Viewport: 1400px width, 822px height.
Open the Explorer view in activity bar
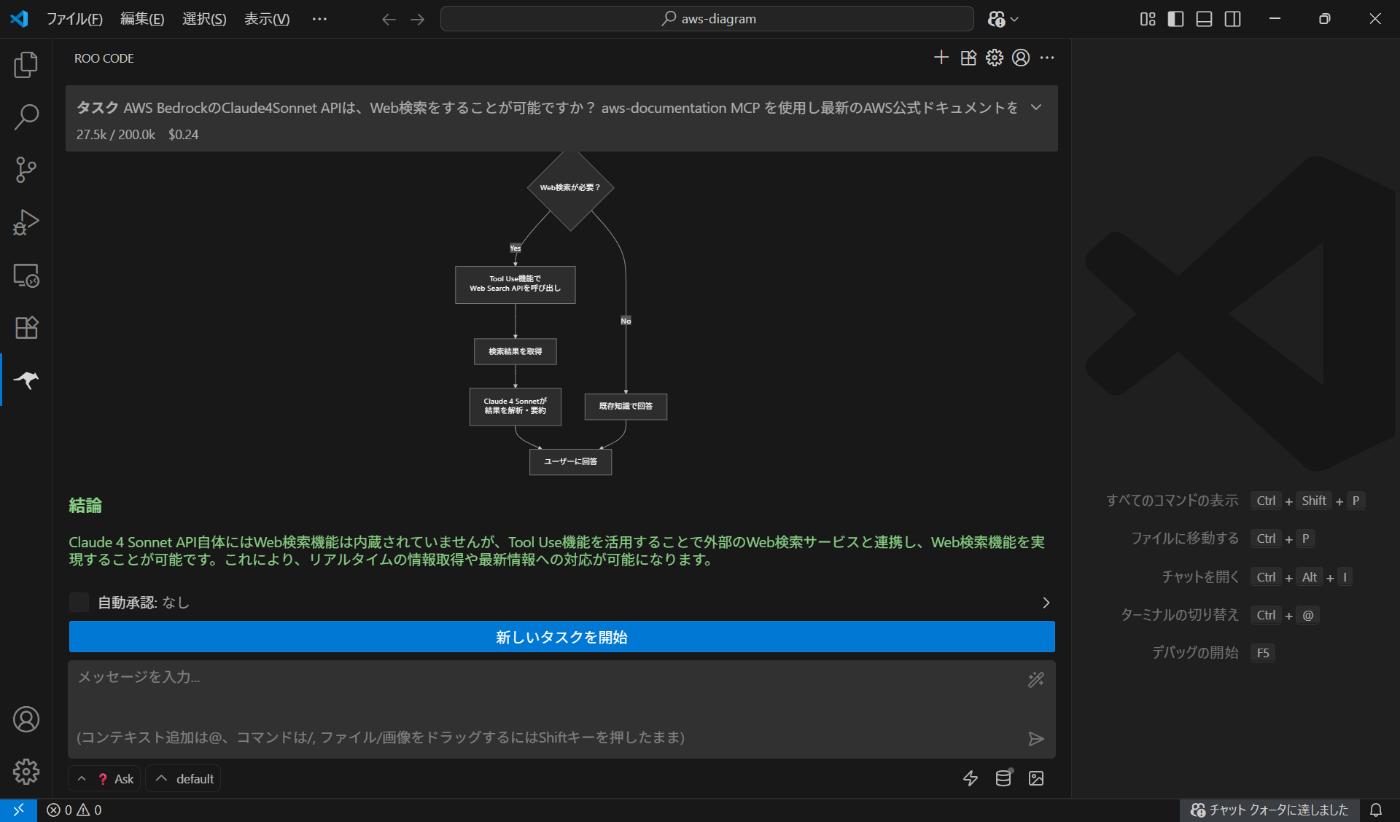click(x=26, y=65)
